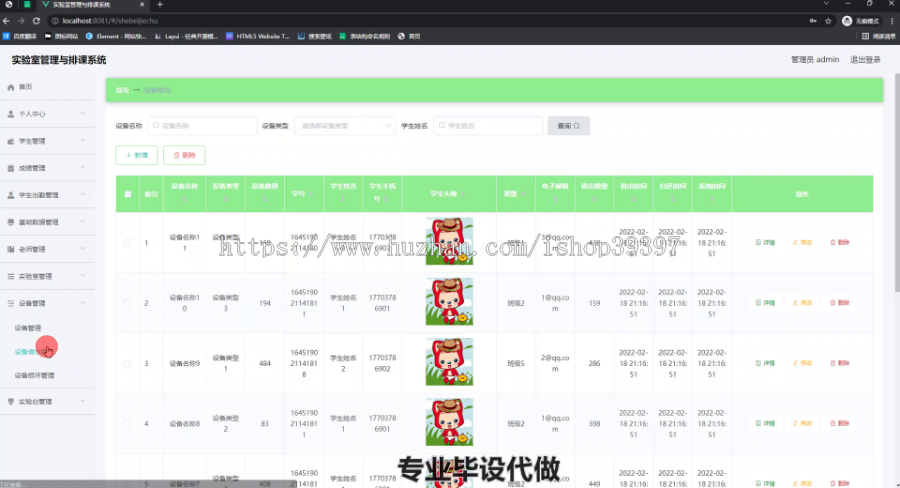
Task: Open a new browser tab with plus
Action: (x=160, y=5)
